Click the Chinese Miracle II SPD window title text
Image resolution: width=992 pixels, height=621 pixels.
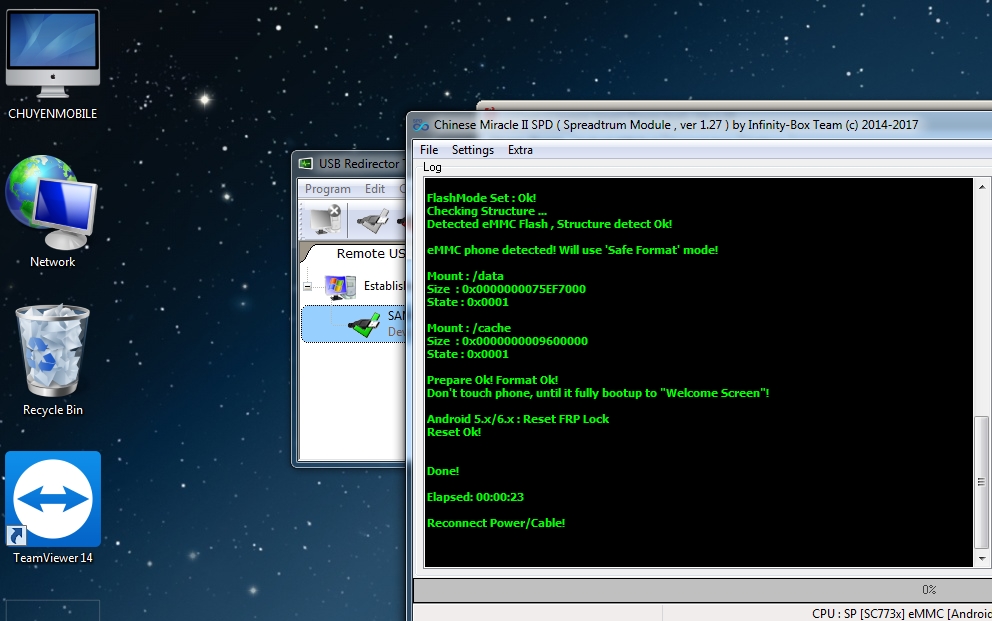[x=676, y=125]
